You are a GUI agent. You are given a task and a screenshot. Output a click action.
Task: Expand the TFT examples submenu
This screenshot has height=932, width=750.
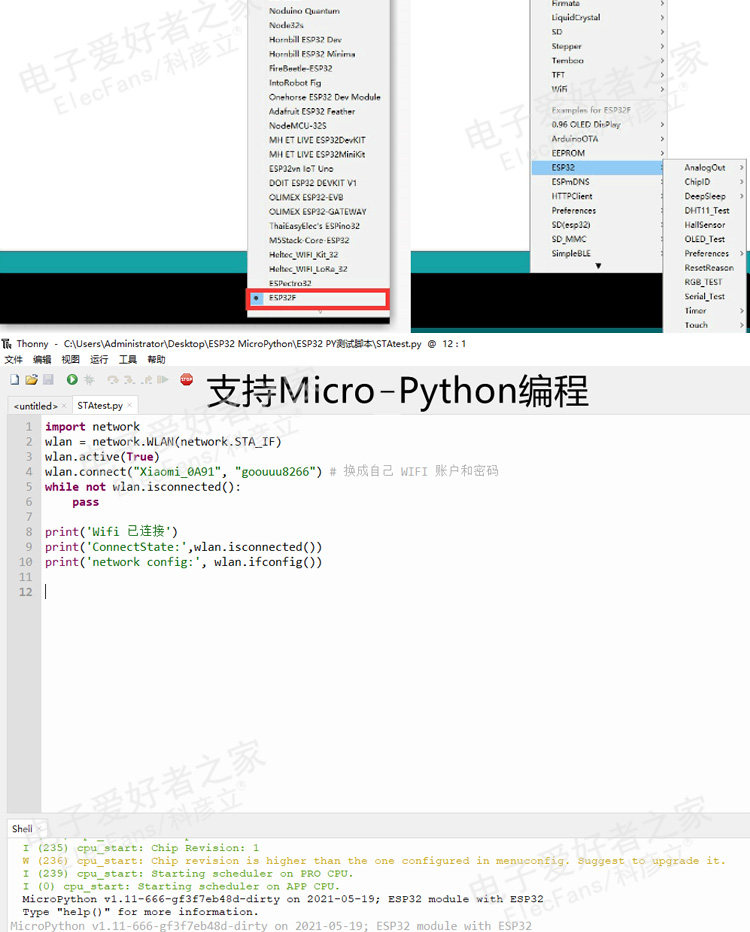pos(597,75)
